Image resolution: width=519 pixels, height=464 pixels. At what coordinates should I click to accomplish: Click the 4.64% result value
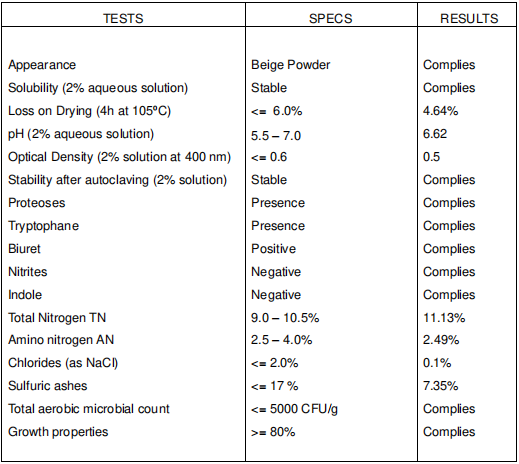tap(440, 111)
